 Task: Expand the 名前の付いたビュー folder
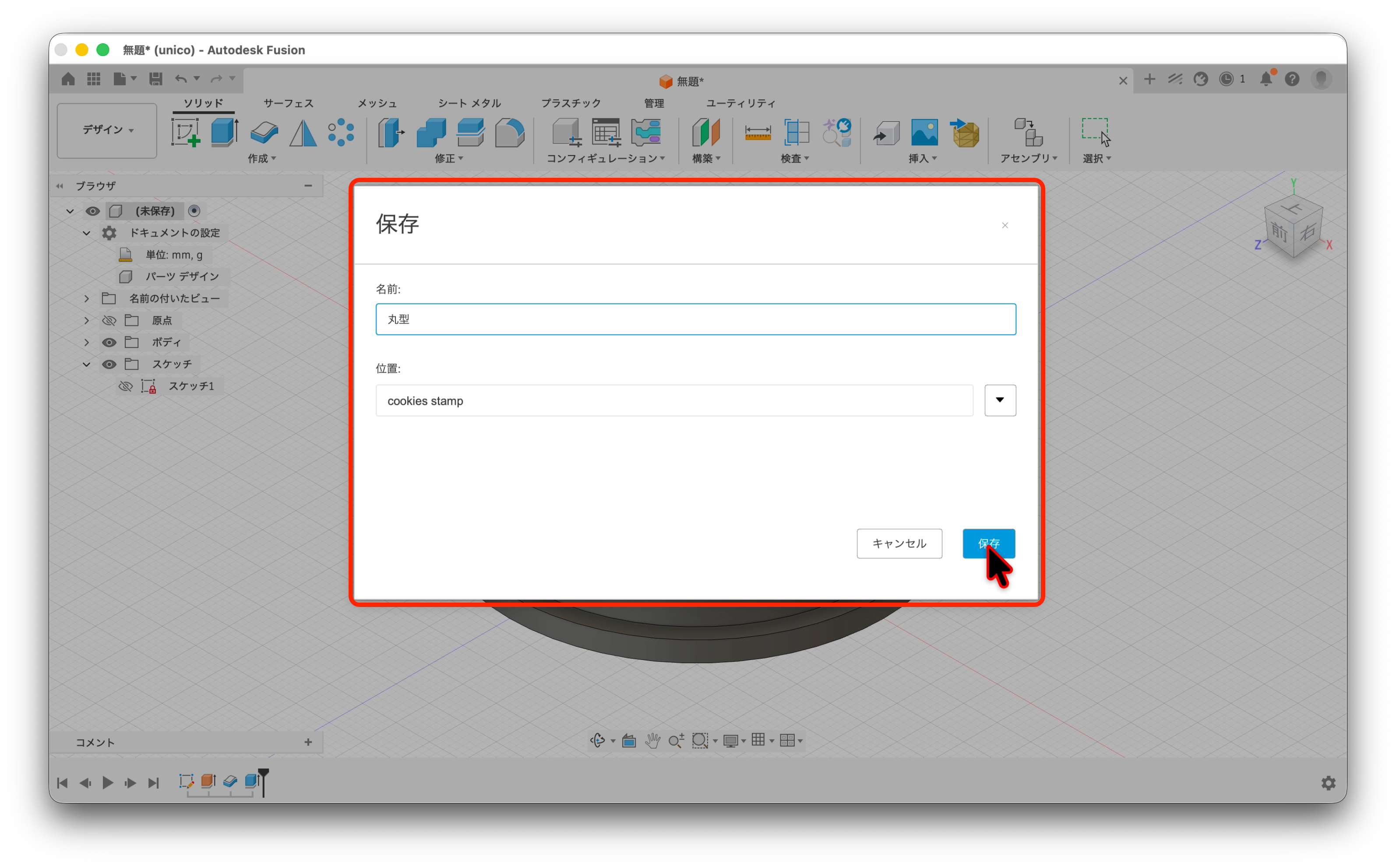87,299
